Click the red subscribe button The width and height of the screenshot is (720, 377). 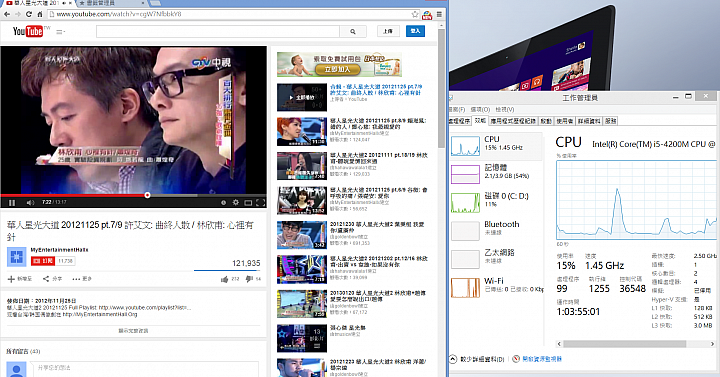(x=43, y=261)
